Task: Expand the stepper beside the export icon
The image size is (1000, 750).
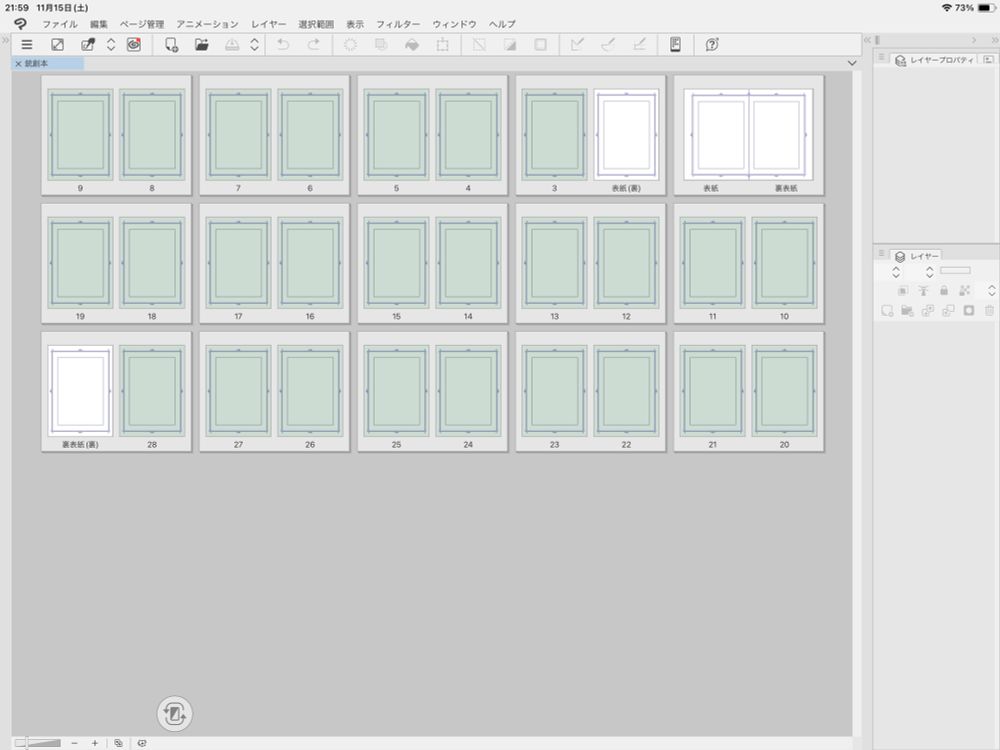Action: click(254, 45)
